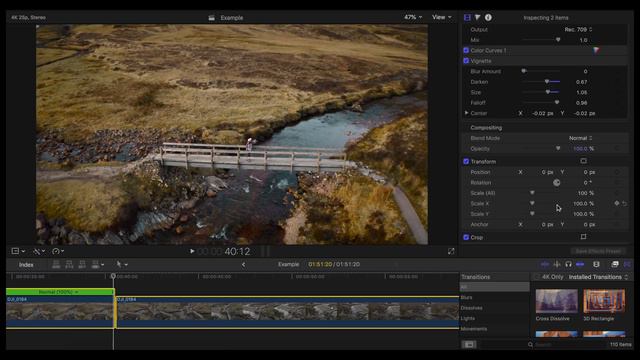Open the transform tool dropdown below viewer
This screenshot has height=360, width=640.
pyautogui.click(x=18, y=251)
